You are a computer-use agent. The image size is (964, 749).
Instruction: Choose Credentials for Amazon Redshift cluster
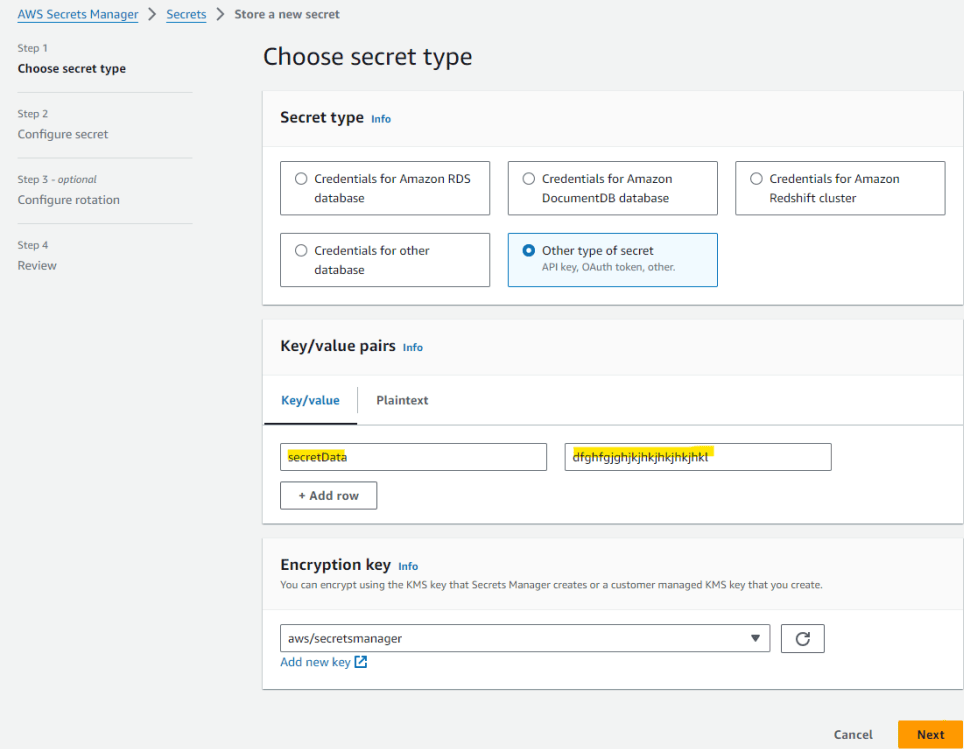(757, 179)
